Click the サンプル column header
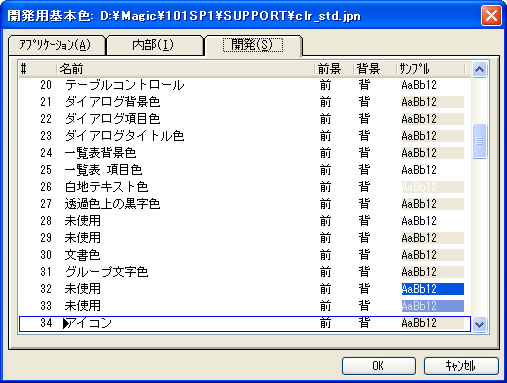The width and height of the screenshot is (507, 383). [x=431, y=69]
